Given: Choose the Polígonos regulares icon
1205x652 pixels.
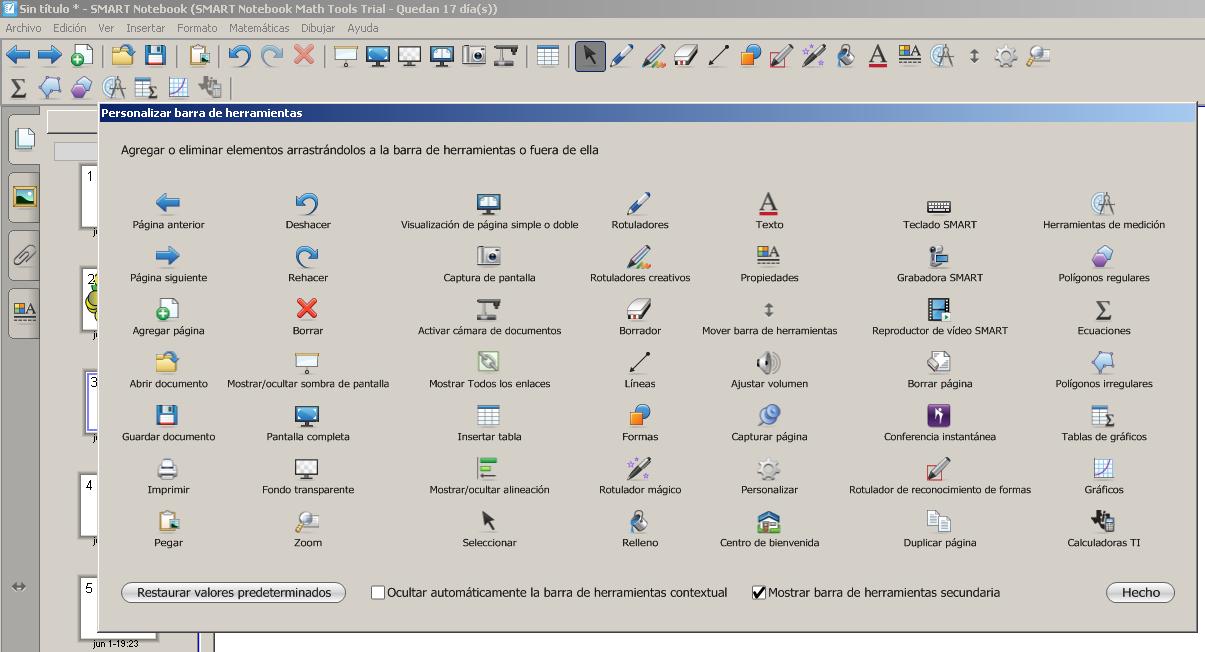Looking at the screenshot, I should click(x=1103, y=256).
